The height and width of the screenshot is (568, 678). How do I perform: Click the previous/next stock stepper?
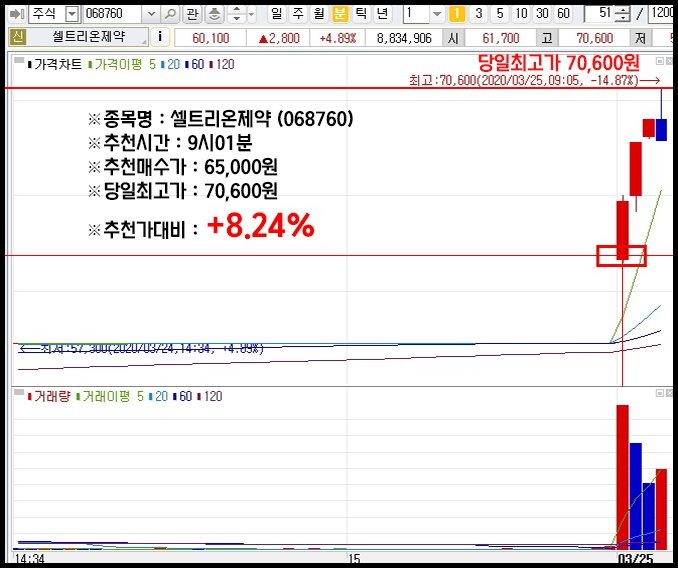coord(237,14)
